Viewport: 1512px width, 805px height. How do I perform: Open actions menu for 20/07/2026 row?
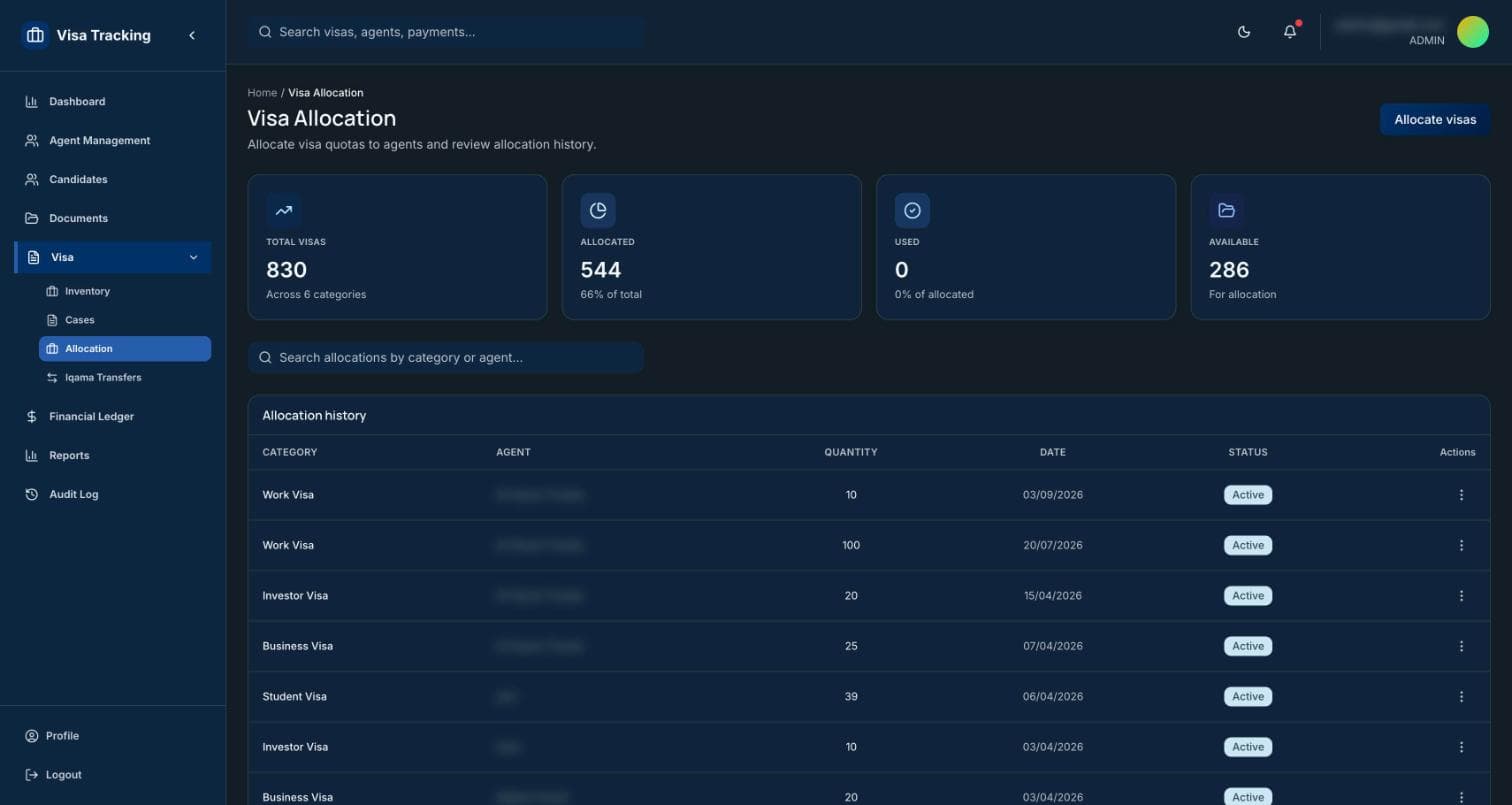pyautogui.click(x=1461, y=546)
